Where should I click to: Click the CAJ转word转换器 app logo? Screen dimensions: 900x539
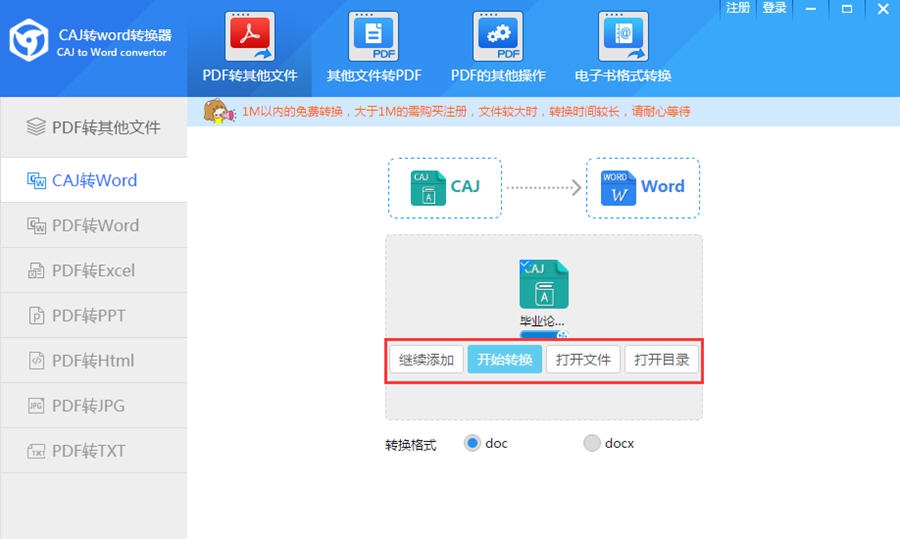point(29,40)
